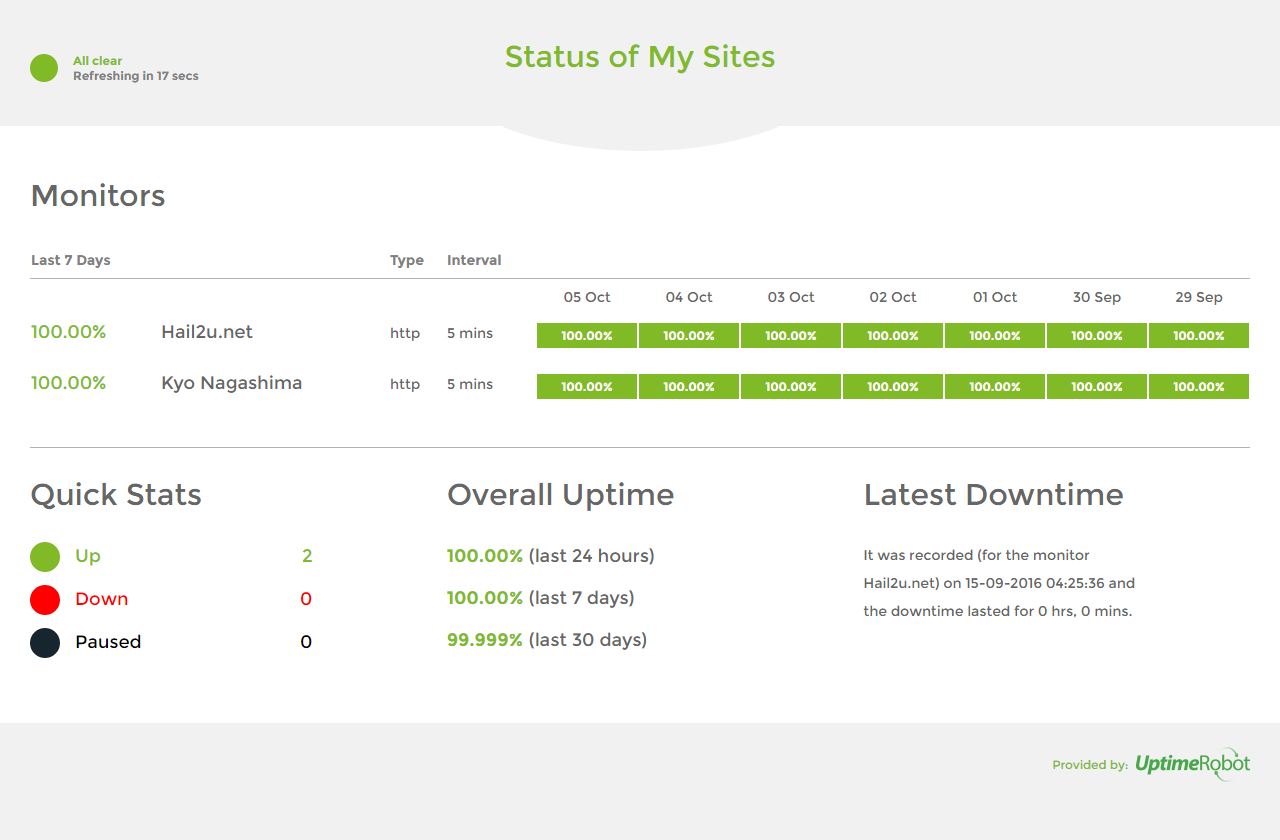This screenshot has width=1280, height=840.
Task: Click the Monitors section heading
Action: pyautogui.click(x=97, y=196)
